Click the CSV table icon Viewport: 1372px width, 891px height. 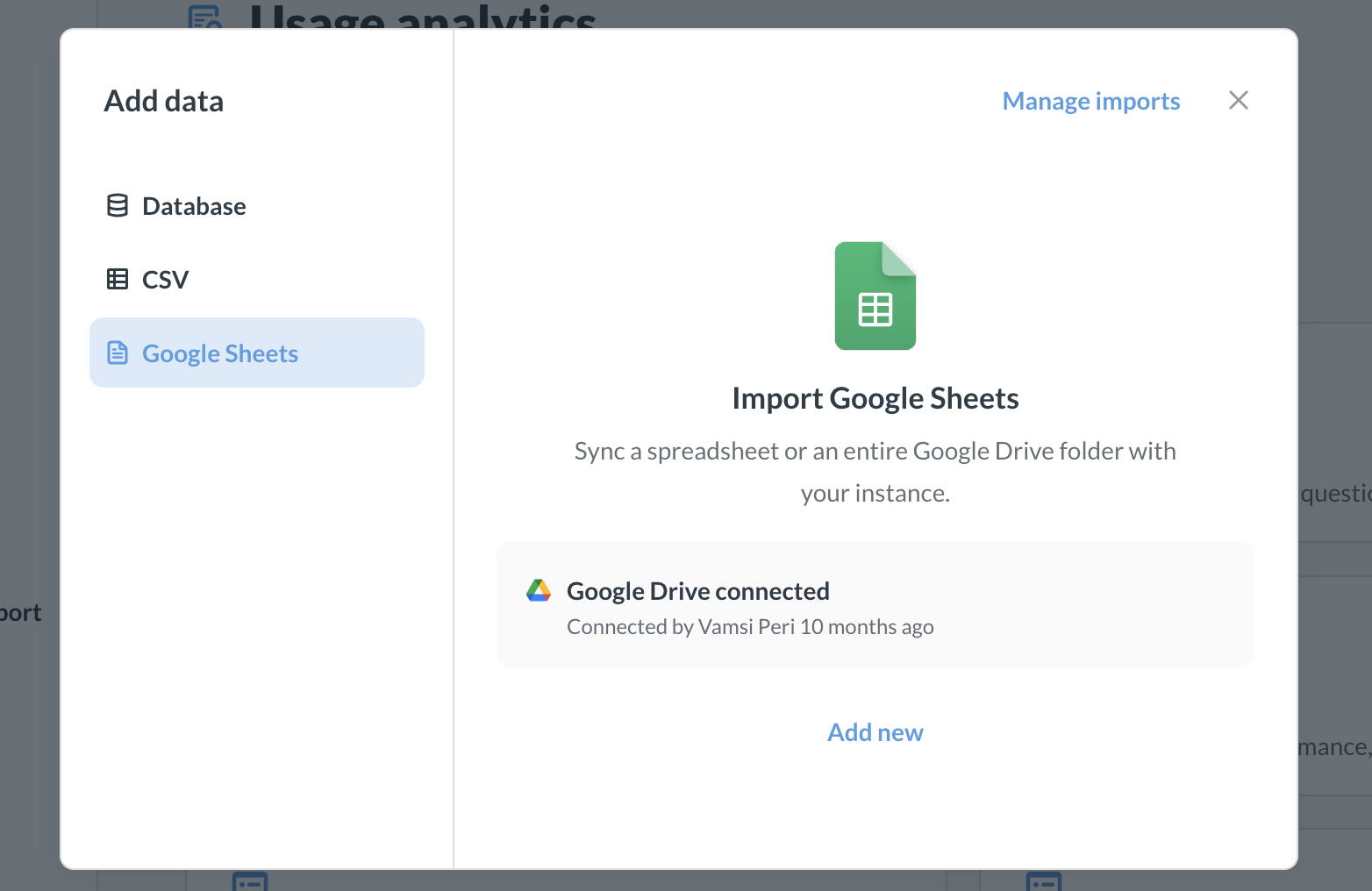tap(118, 280)
